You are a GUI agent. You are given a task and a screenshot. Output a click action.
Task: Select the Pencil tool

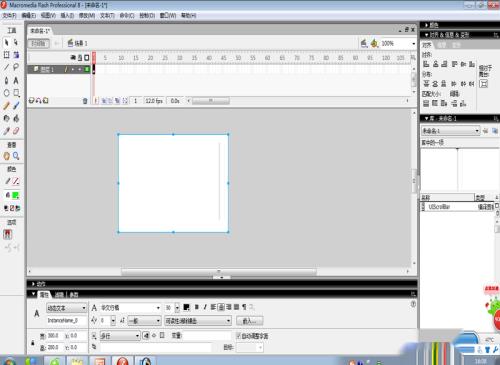pyautogui.click(x=6, y=106)
